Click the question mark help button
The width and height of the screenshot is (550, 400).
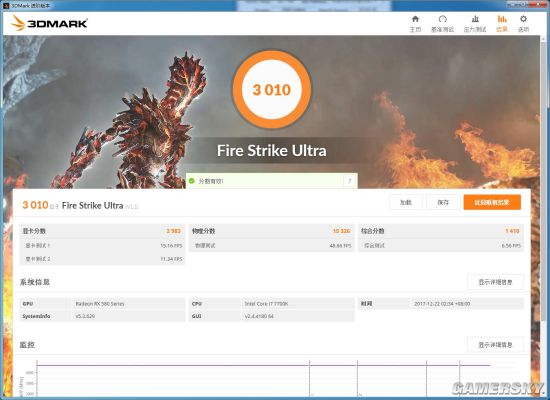349,181
